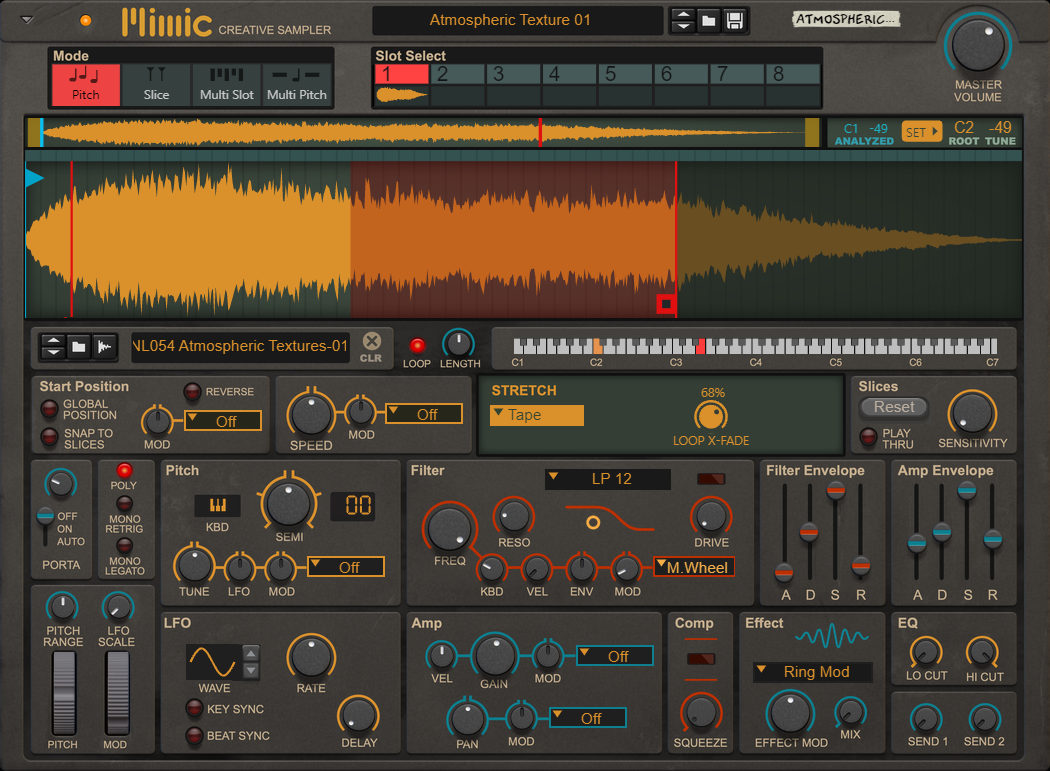Enable BEAT SYNC for the LFO
This screenshot has width=1050, height=771.
click(195, 737)
